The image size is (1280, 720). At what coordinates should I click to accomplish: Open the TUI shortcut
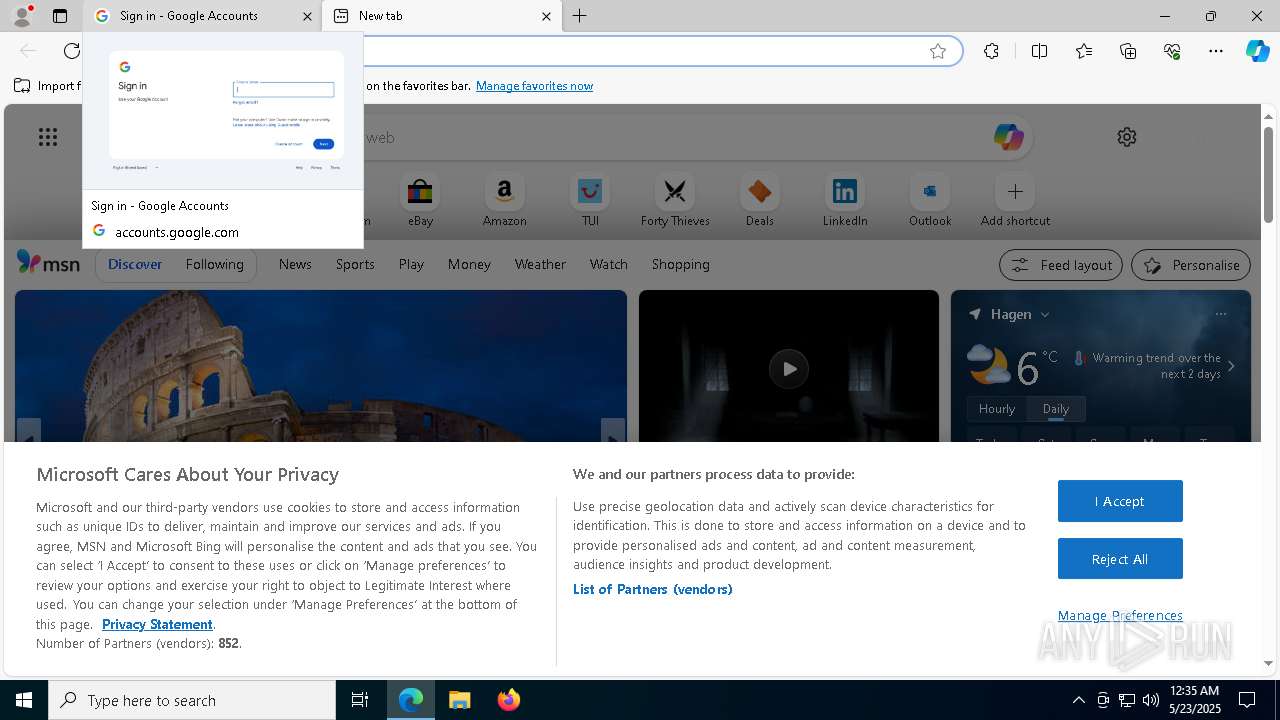tap(590, 200)
